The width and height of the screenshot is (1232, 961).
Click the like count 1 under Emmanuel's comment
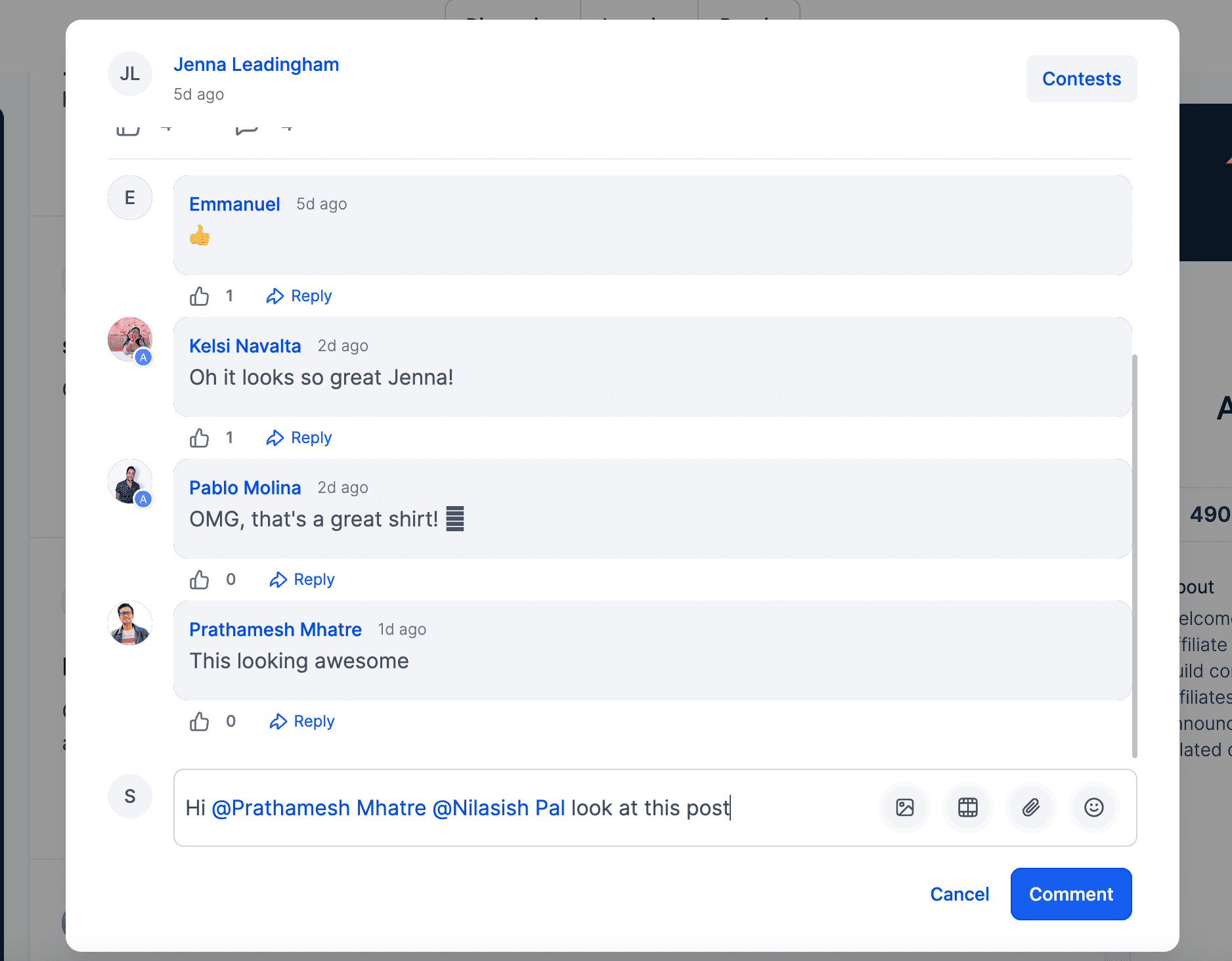229,296
